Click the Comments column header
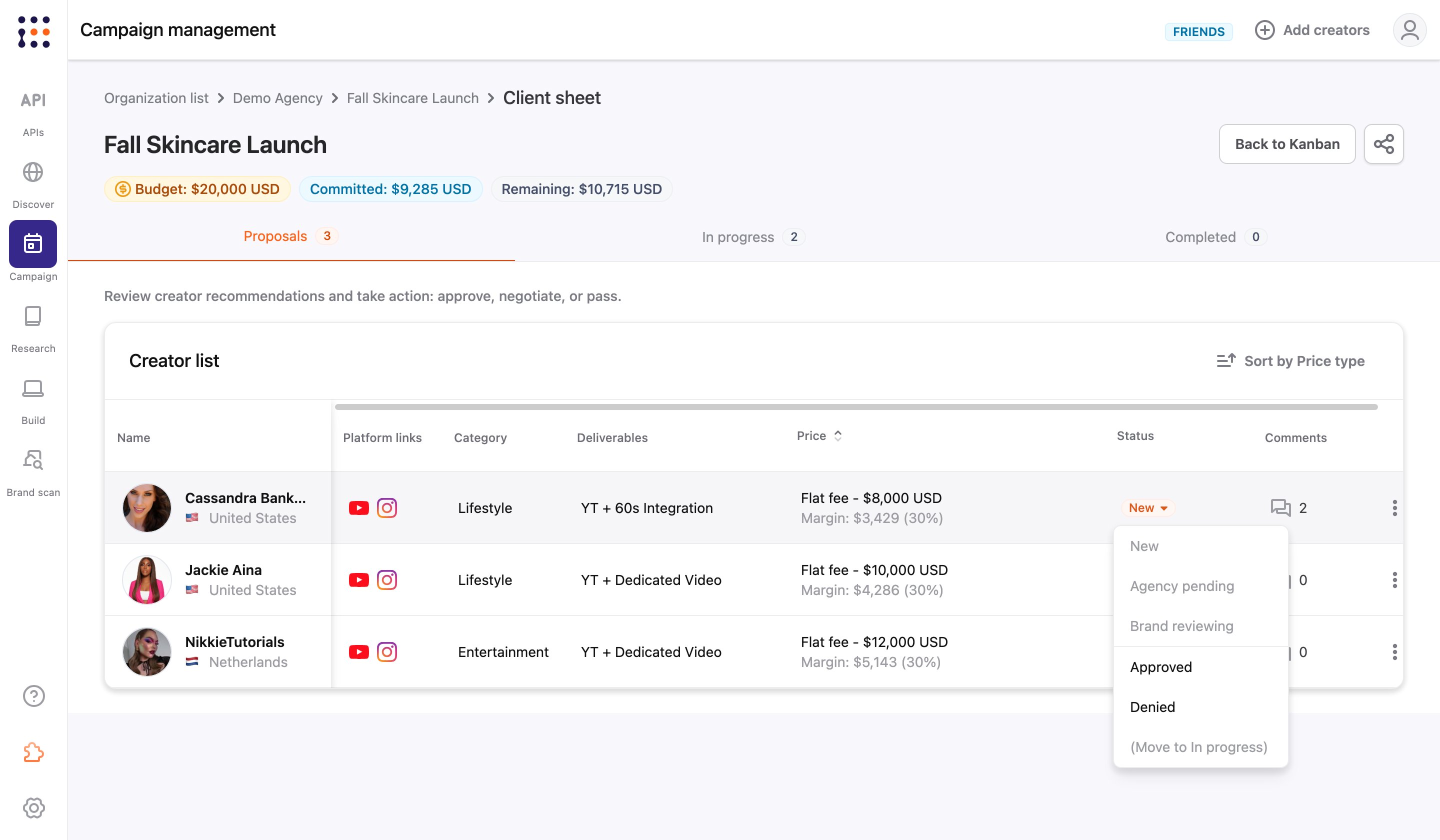Image resolution: width=1440 pixels, height=840 pixels. (1295, 437)
